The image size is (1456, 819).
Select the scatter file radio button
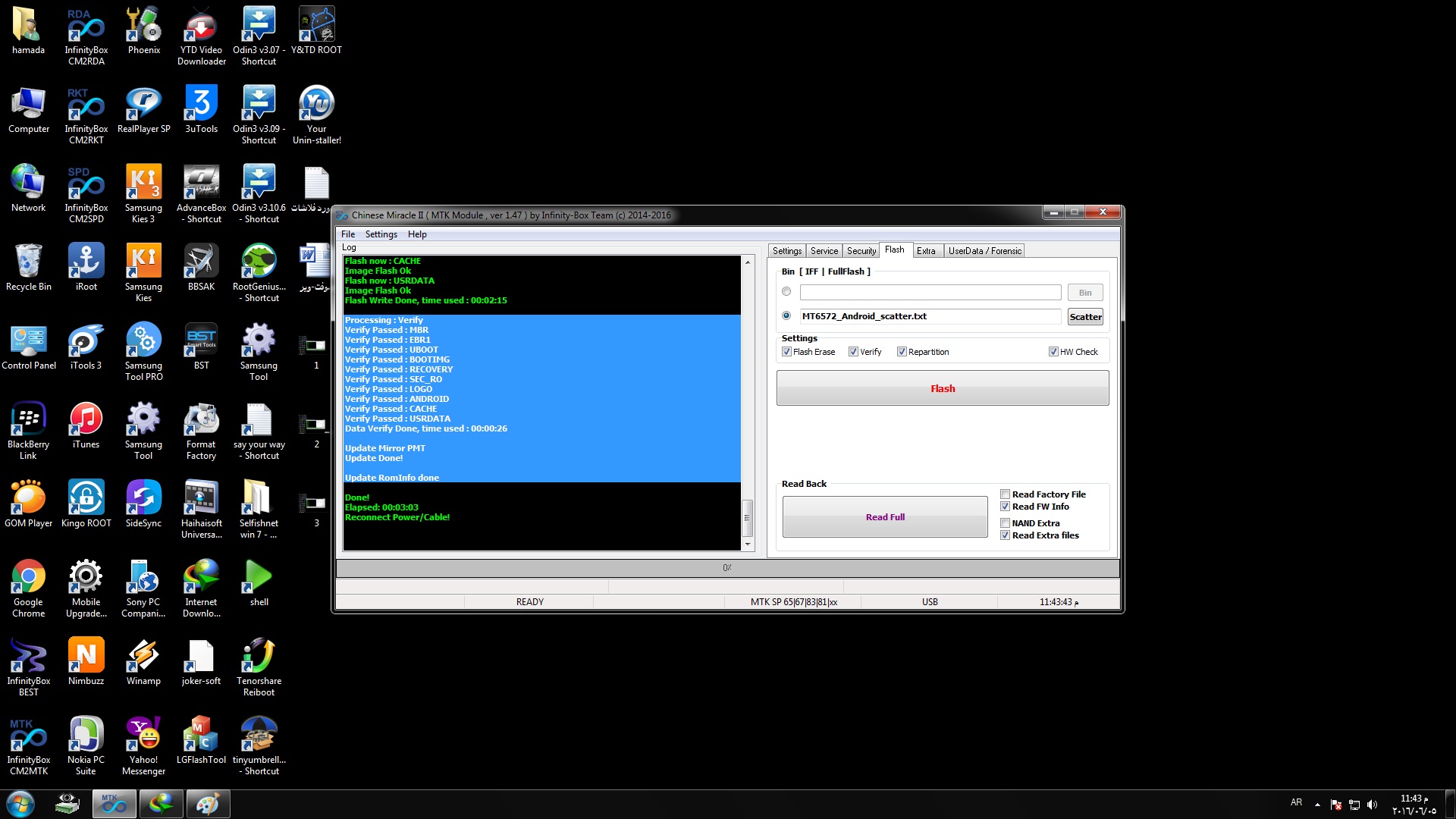(x=786, y=316)
